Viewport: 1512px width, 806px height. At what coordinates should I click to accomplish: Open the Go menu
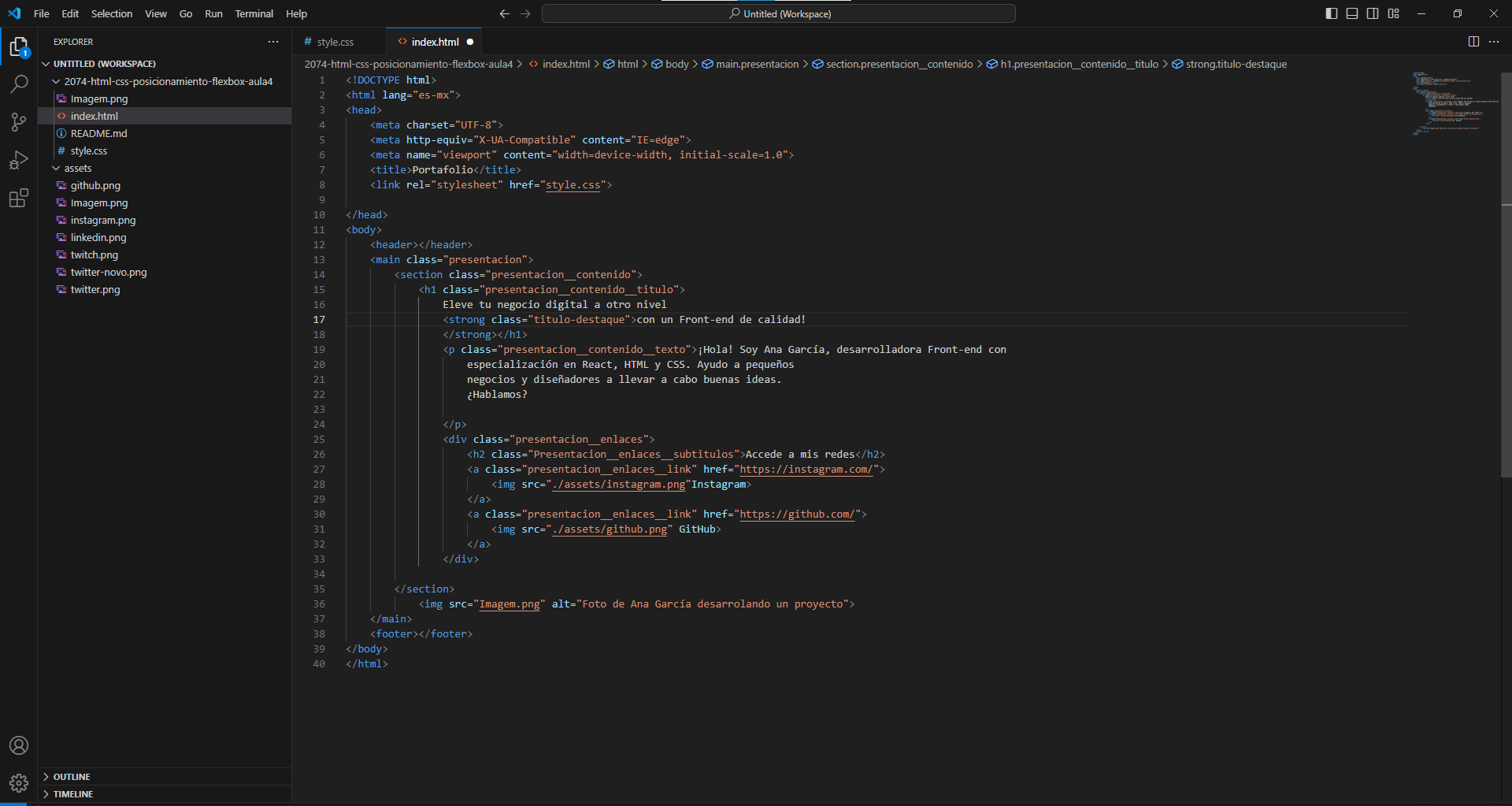tap(186, 13)
